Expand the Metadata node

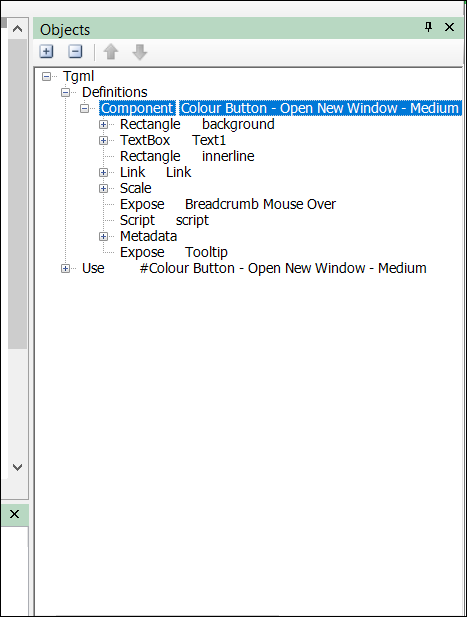tap(103, 236)
